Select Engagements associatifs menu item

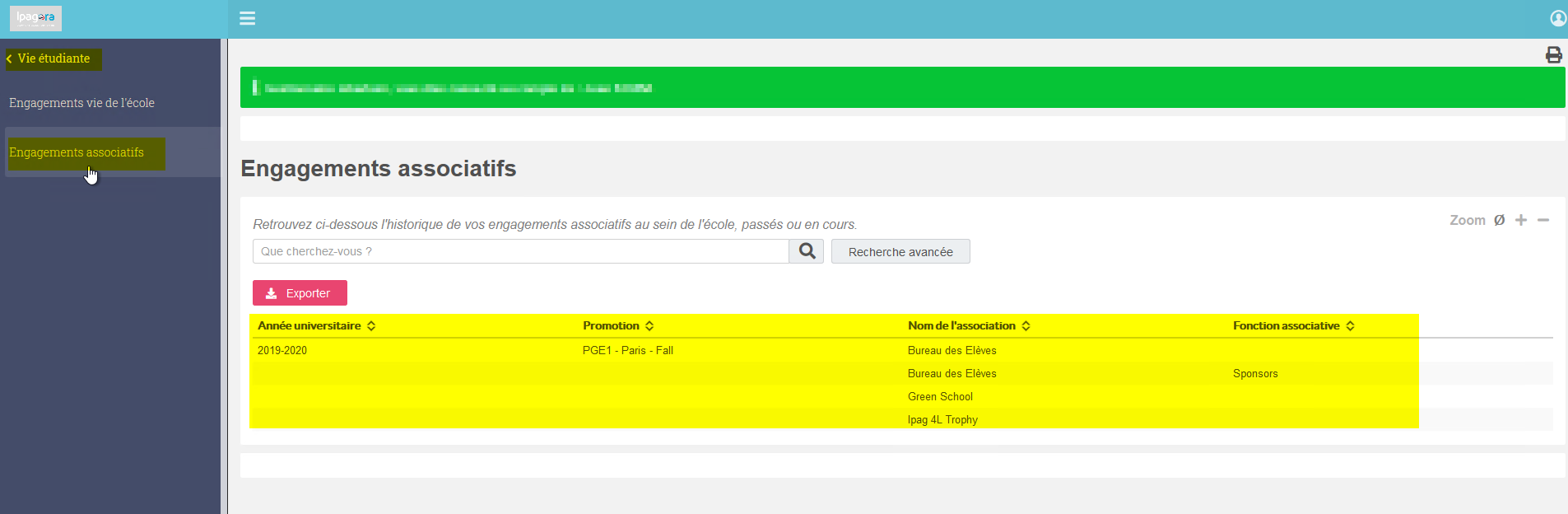click(77, 152)
